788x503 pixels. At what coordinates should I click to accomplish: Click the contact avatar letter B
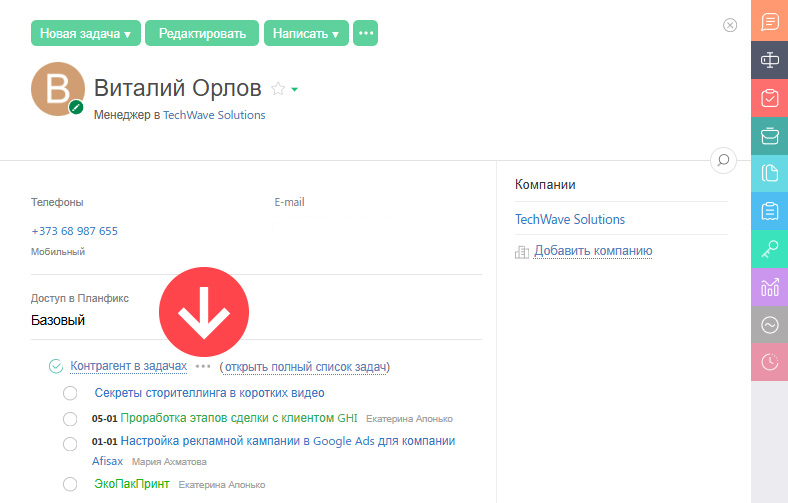pos(58,89)
